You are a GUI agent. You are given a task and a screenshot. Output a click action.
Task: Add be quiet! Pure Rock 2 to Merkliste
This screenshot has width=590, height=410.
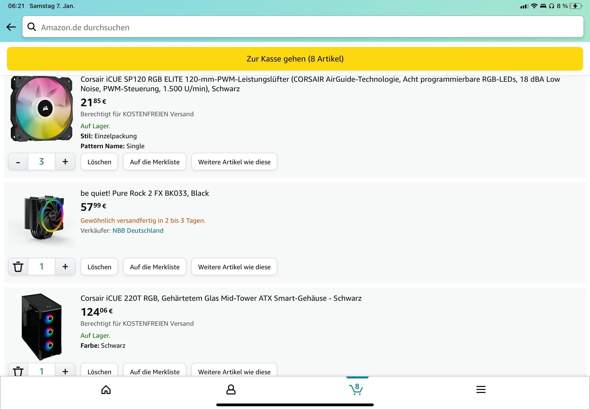pyautogui.click(x=155, y=267)
